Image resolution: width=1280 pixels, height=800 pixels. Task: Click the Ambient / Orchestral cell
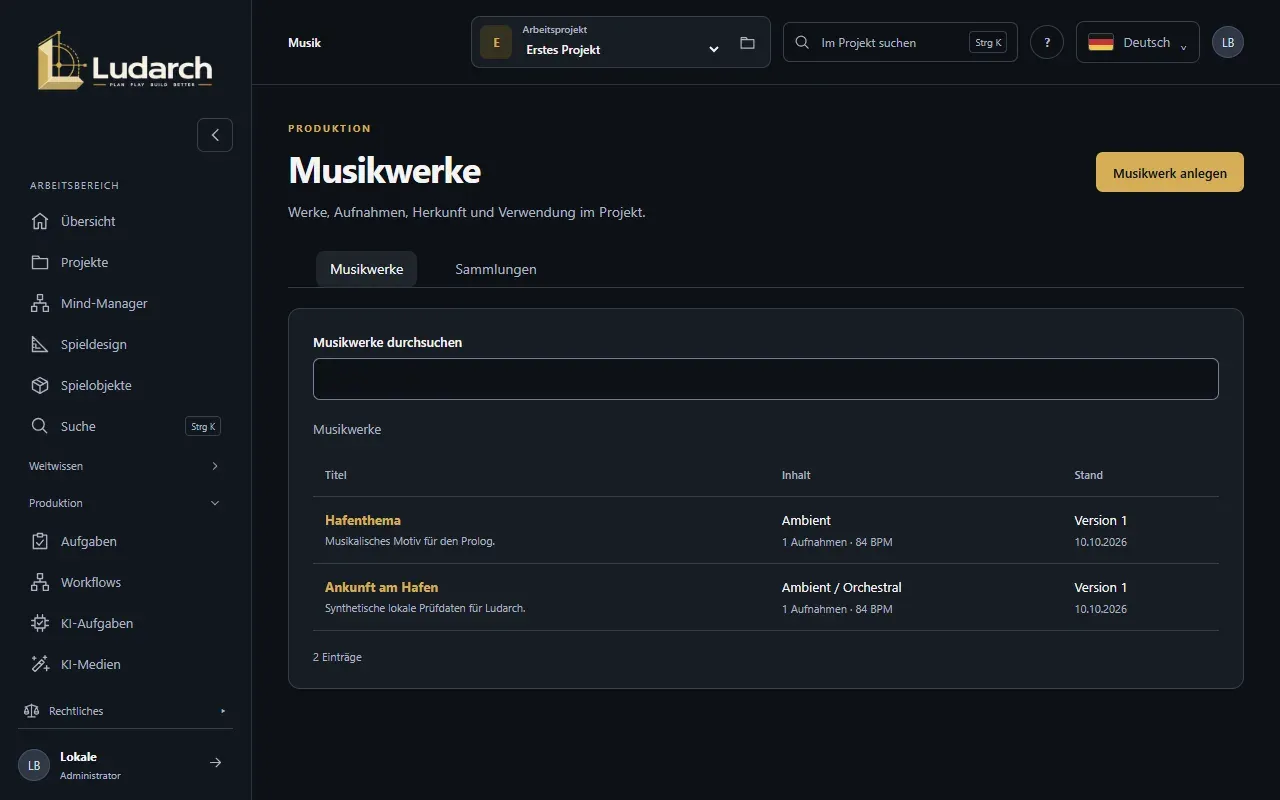coord(842,587)
